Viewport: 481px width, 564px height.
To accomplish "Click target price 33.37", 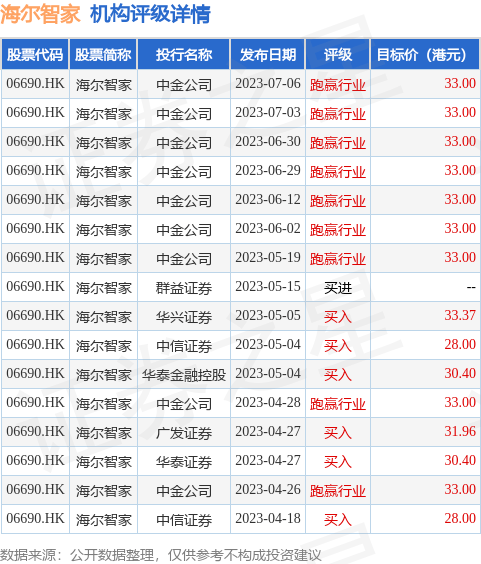I will 460,315.
